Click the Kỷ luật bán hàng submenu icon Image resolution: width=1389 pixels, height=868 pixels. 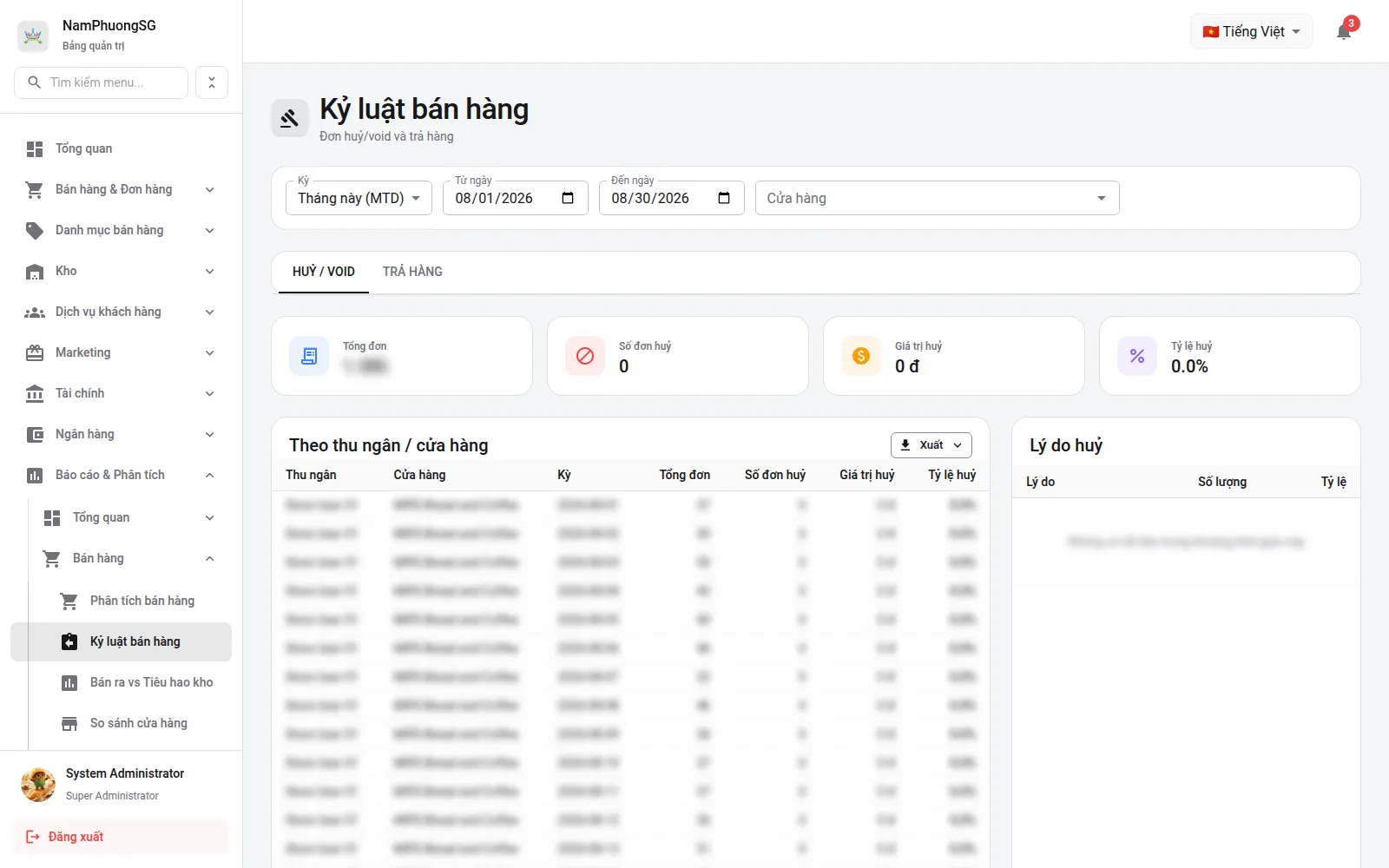pos(69,641)
